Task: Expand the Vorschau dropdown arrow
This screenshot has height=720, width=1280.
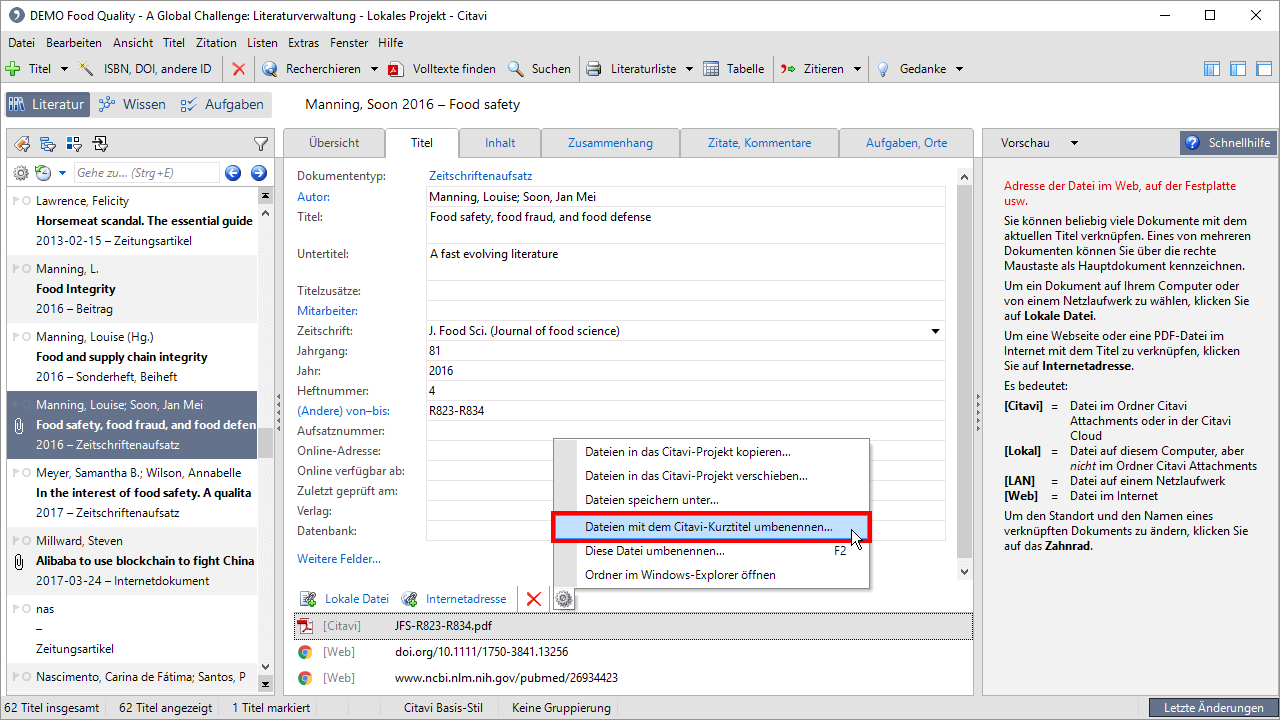Action: (1074, 143)
